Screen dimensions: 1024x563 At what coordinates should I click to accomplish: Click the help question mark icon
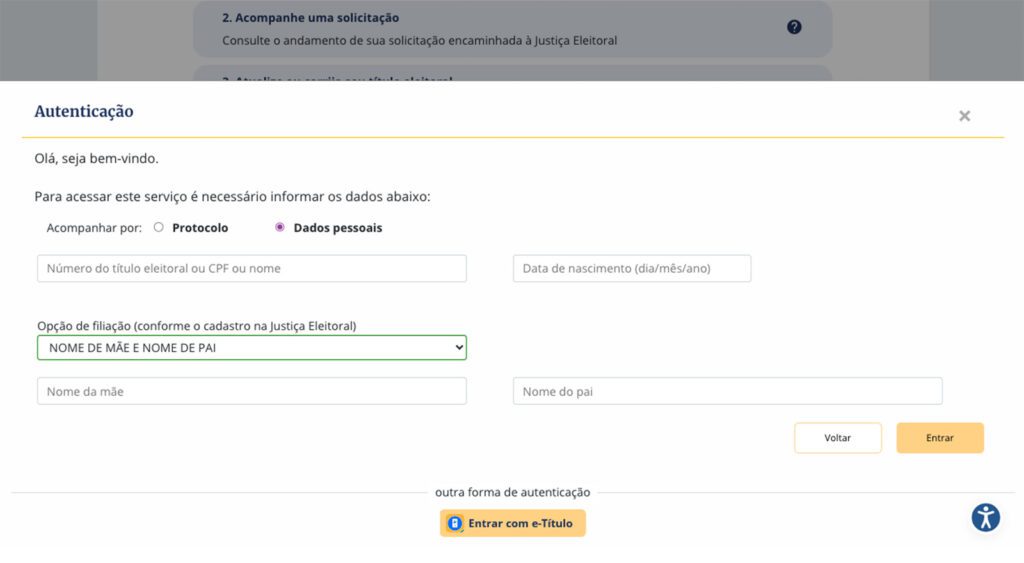(793, 27)
